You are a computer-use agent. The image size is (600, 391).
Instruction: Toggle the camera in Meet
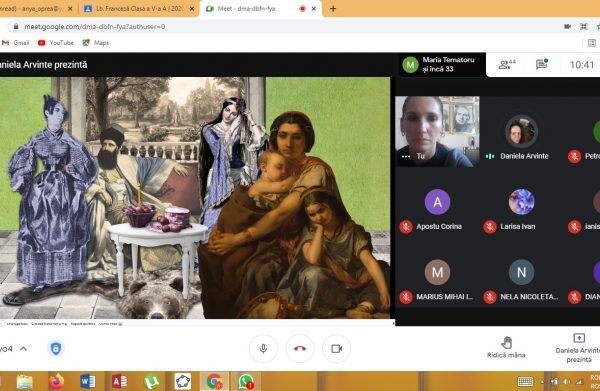coord(336,349)
